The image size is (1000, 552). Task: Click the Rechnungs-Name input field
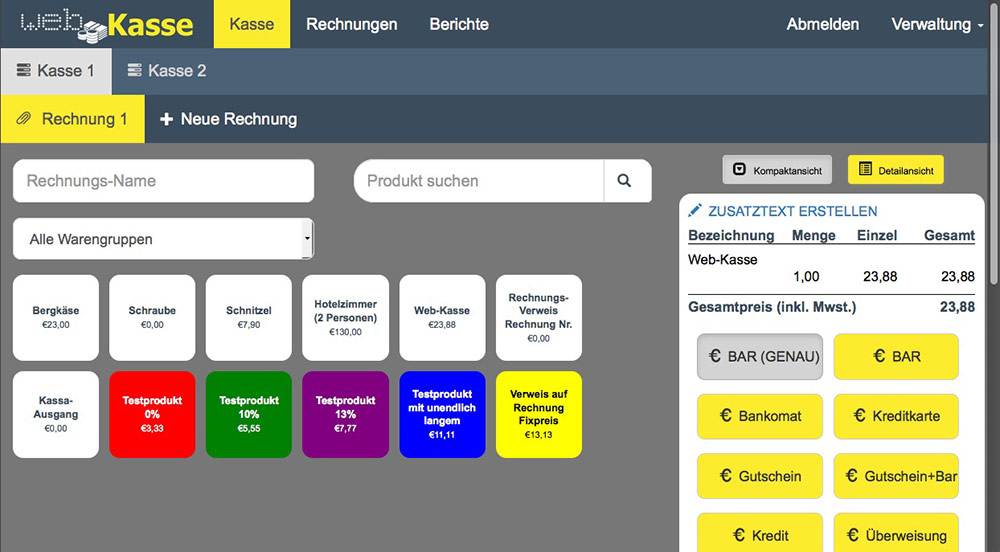click(163, 181)
